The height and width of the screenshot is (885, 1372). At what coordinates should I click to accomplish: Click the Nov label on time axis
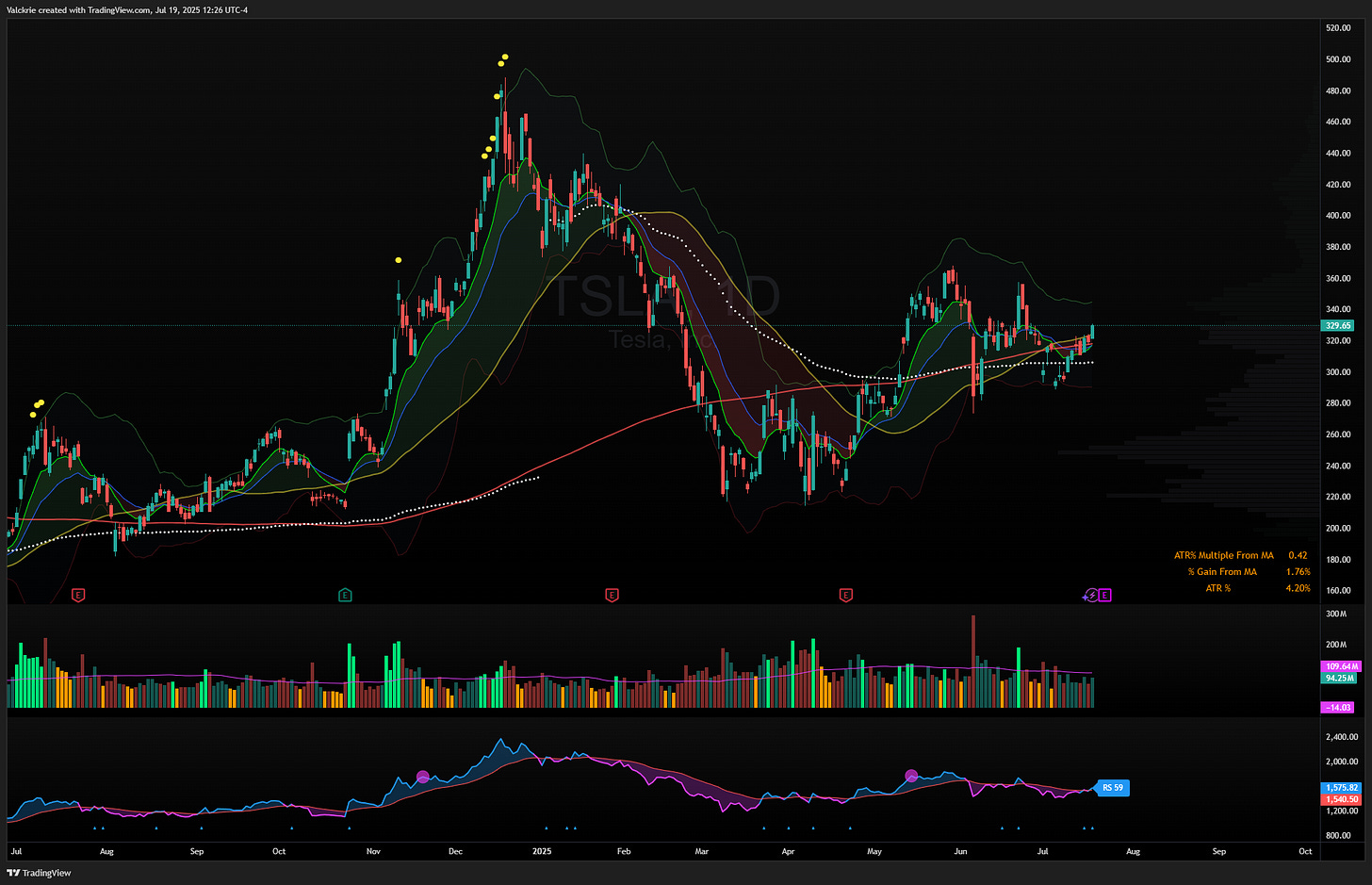point(374,851)
